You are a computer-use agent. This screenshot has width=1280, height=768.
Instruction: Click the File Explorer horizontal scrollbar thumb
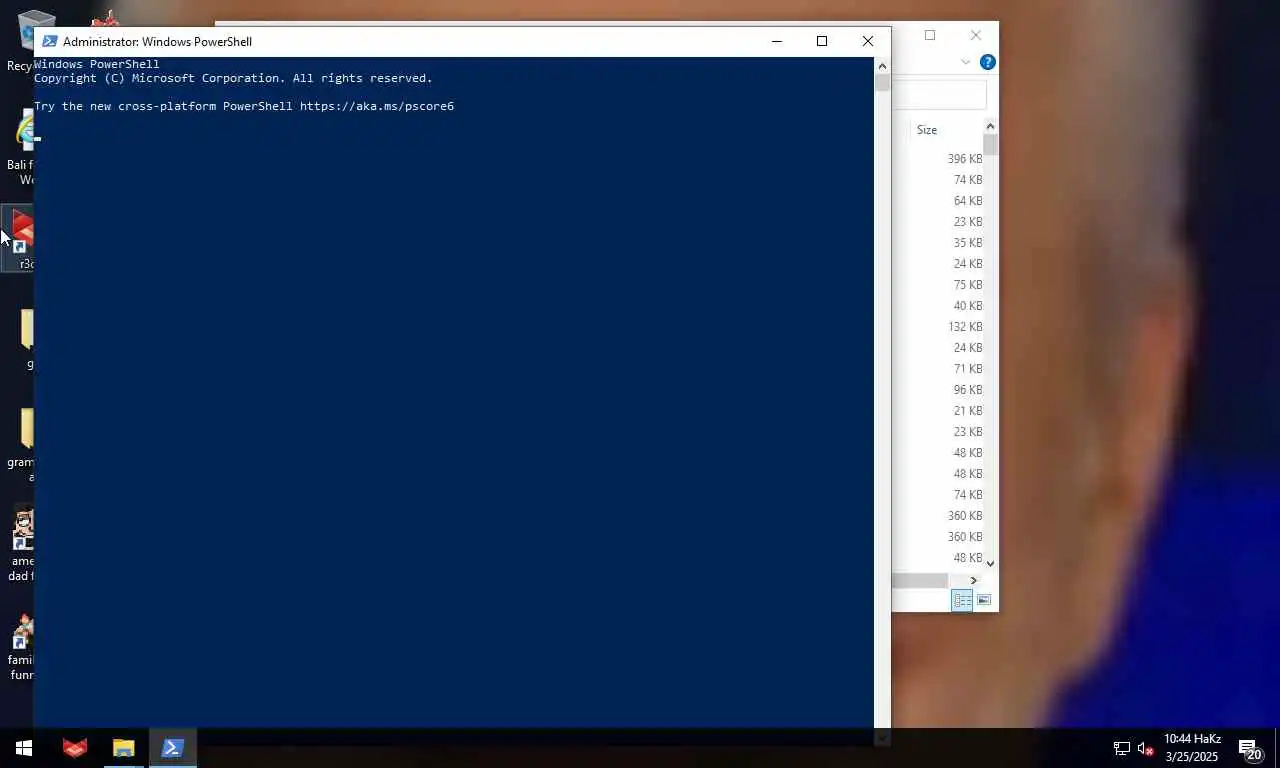tap(920, 580)
